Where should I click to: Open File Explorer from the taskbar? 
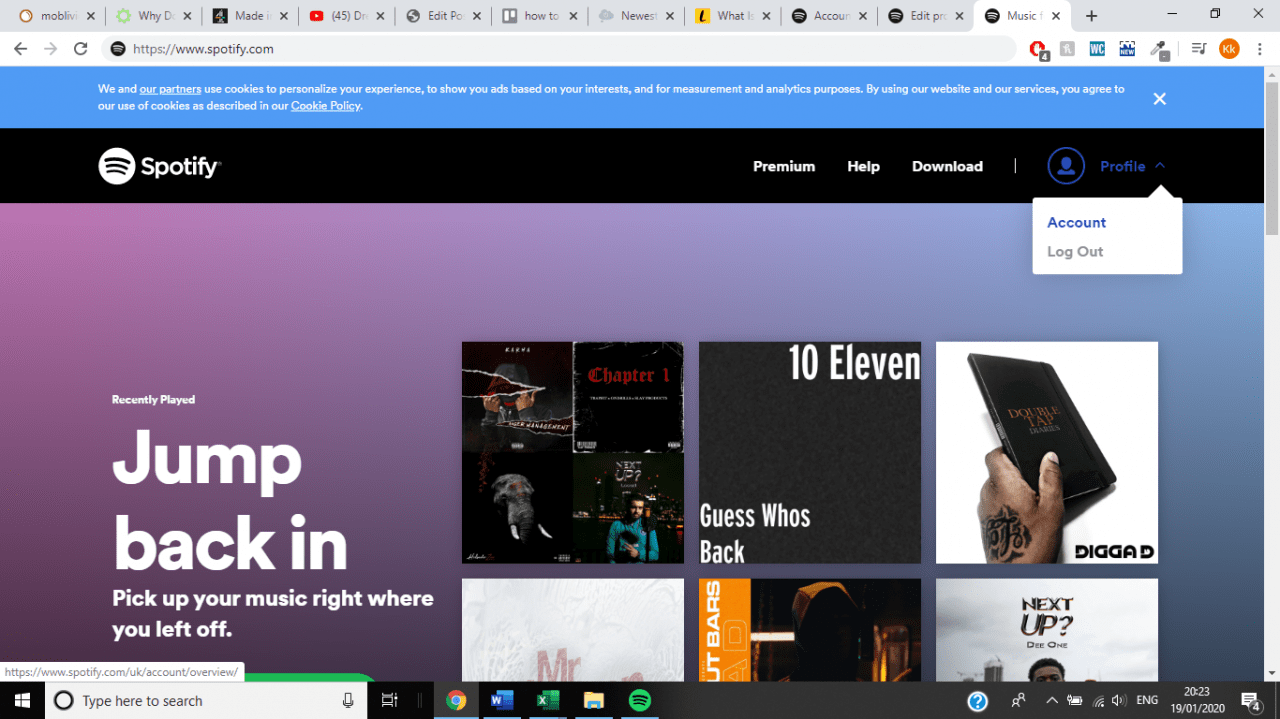(594, 700)
